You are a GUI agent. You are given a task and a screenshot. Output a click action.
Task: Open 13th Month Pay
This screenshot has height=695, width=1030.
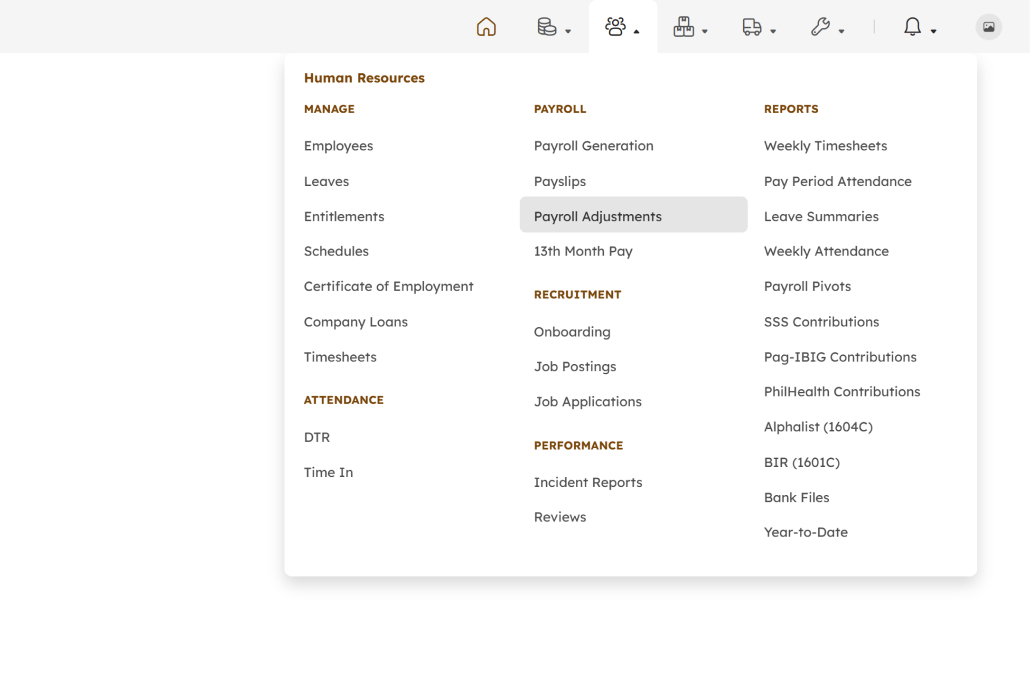click(583, 251)
